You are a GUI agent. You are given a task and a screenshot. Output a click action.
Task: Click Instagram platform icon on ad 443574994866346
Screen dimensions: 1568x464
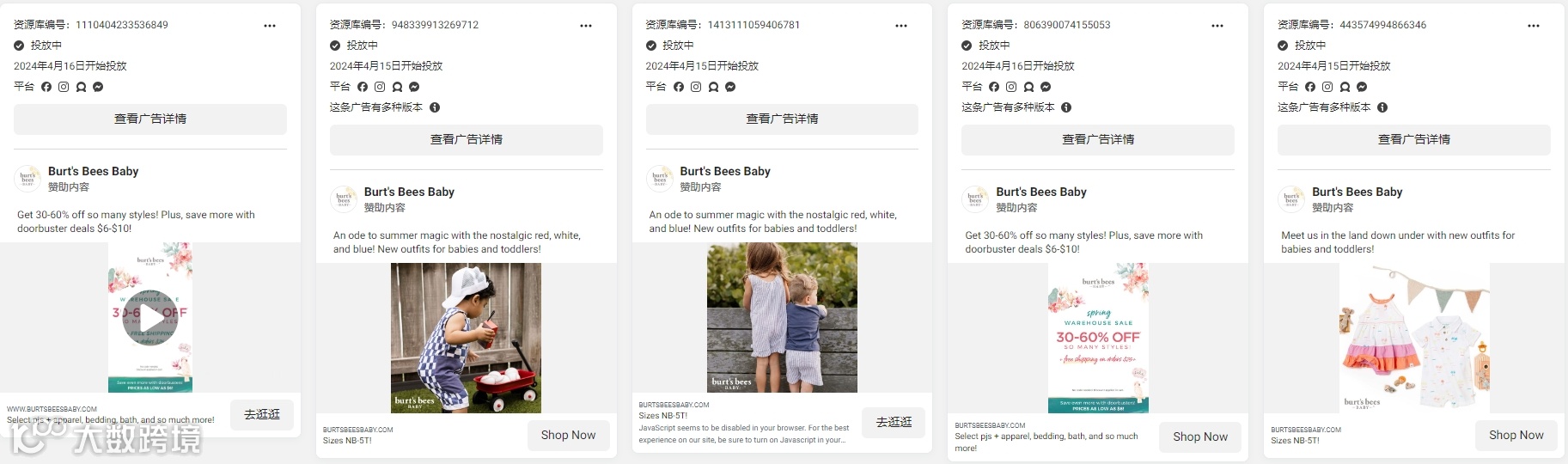[1327, 87]
